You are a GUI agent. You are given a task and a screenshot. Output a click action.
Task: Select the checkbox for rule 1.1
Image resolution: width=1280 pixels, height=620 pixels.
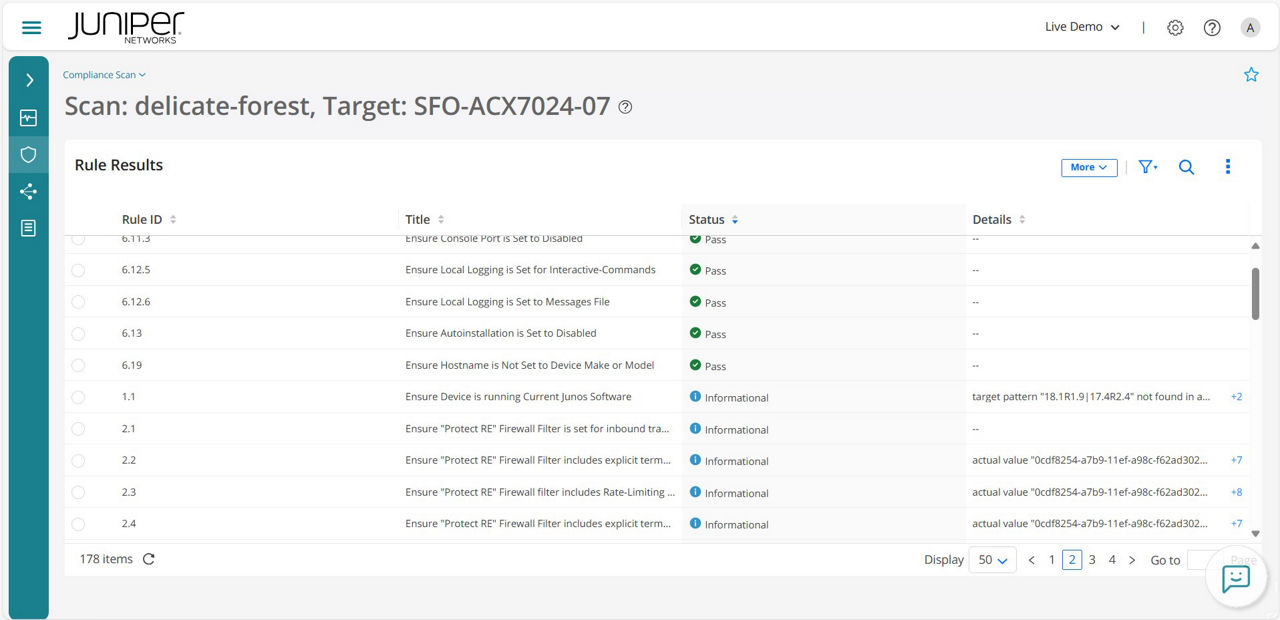coord(78,396)
